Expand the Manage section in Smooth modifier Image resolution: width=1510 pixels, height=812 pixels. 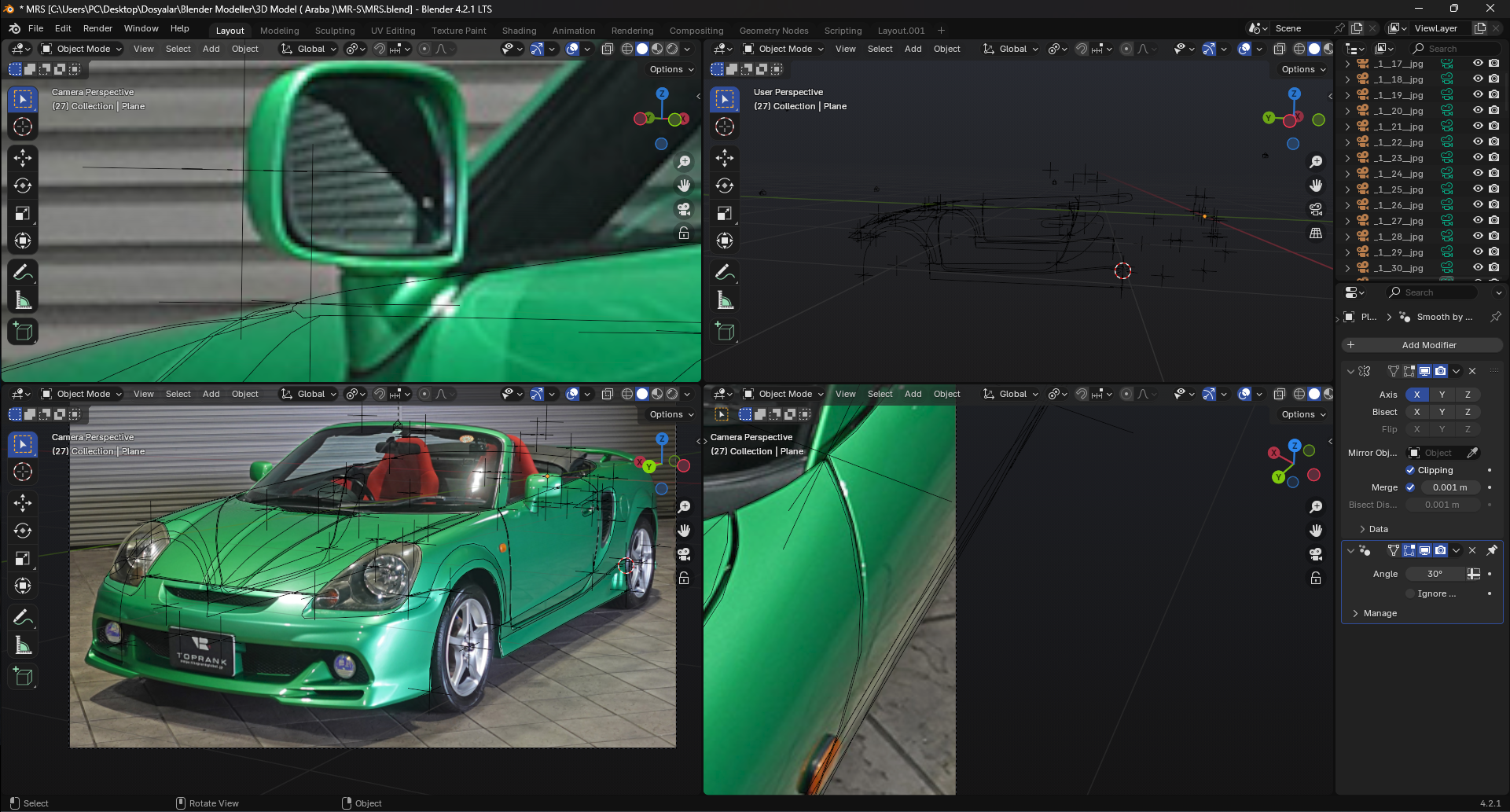click(1380, 613)
